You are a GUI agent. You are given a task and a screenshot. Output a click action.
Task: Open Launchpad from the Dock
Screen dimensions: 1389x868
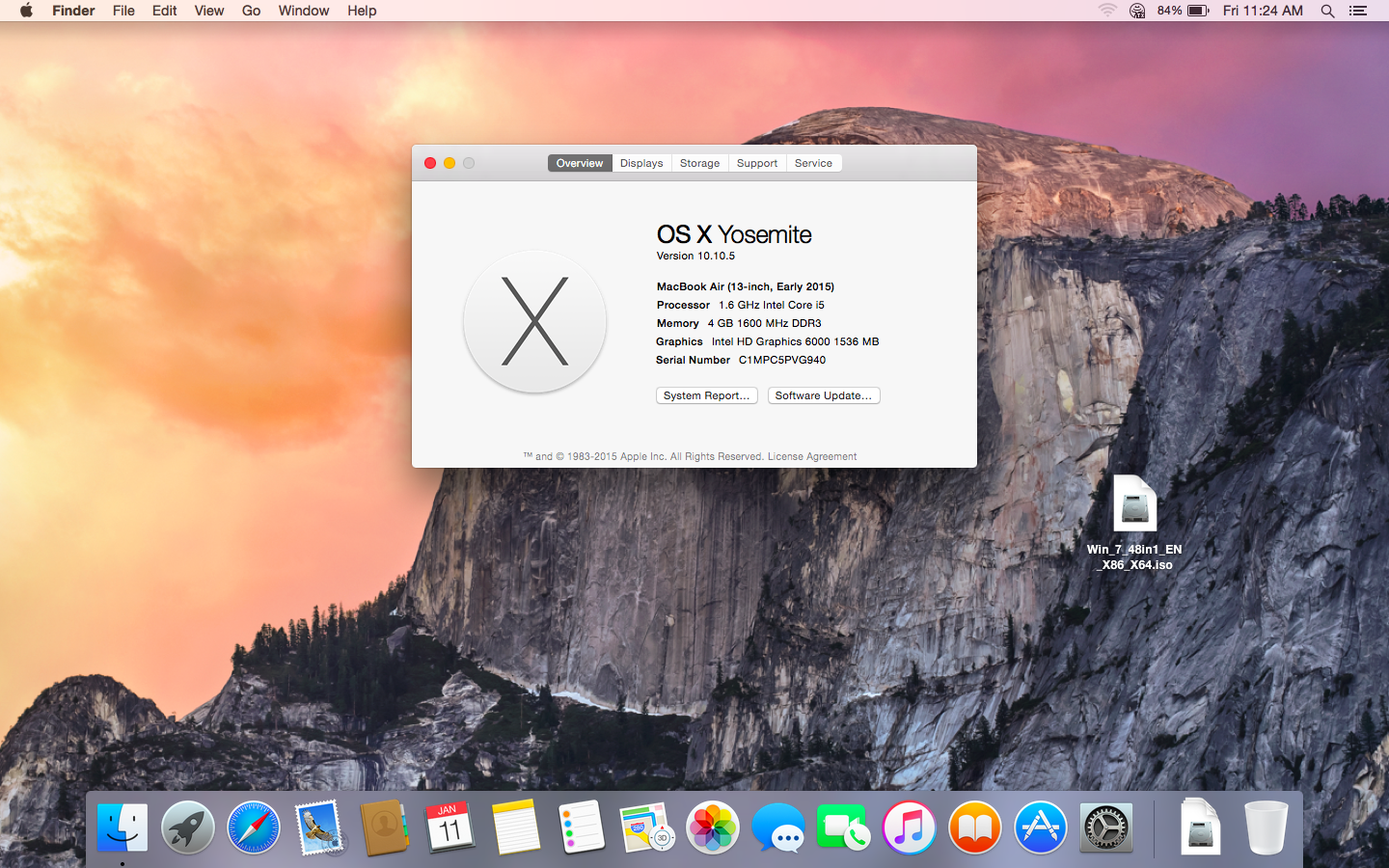click(x=188, y=827)
